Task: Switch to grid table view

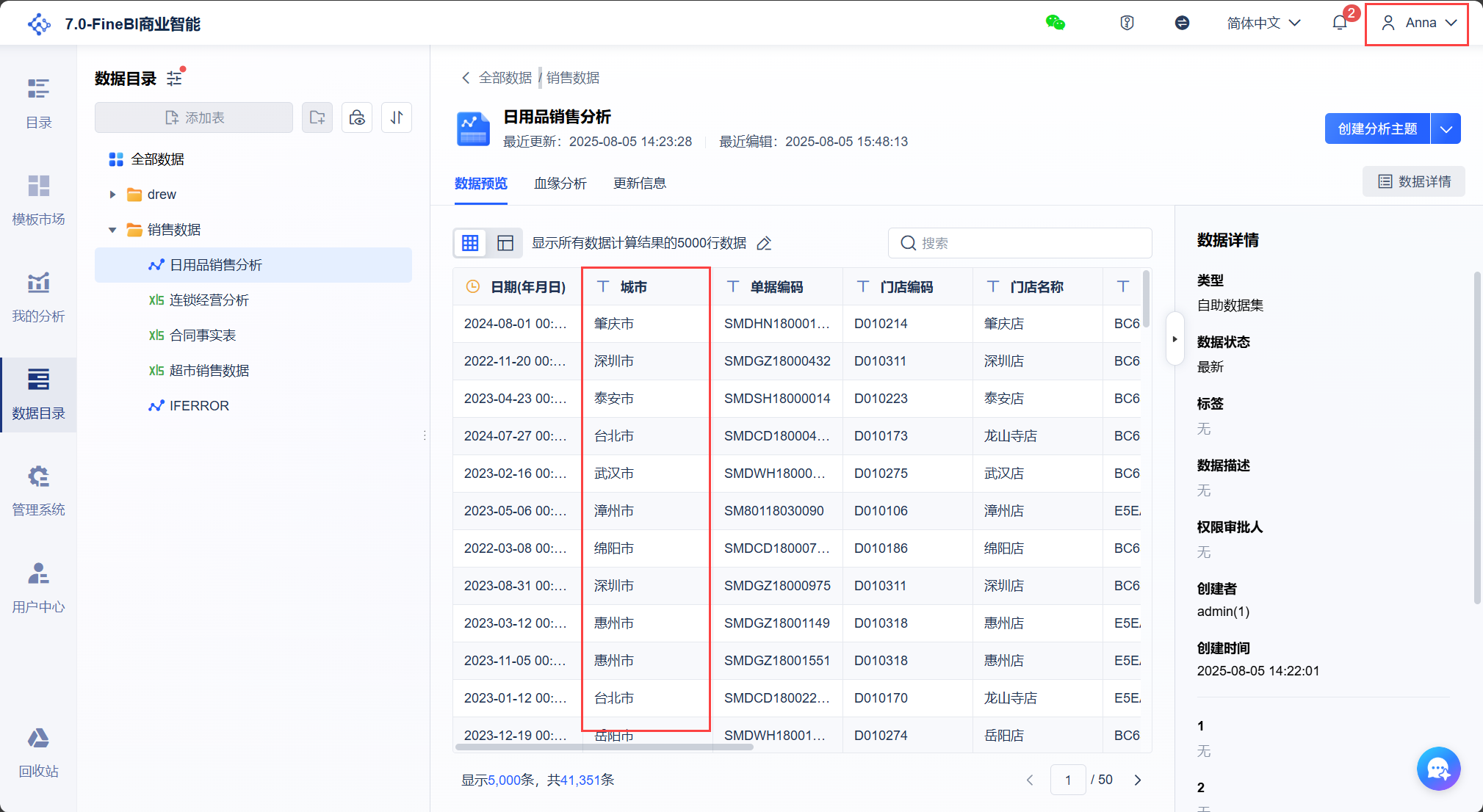Action: (x=470, y=243)
